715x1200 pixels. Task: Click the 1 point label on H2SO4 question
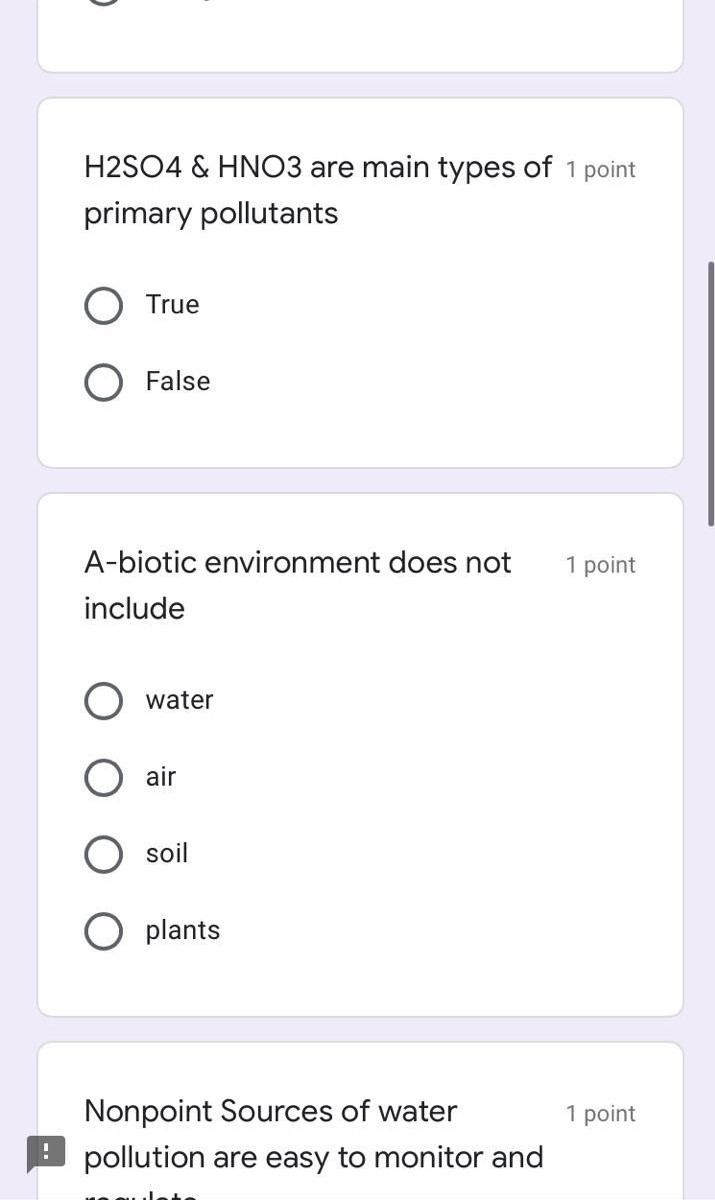(x=601, y=169)
